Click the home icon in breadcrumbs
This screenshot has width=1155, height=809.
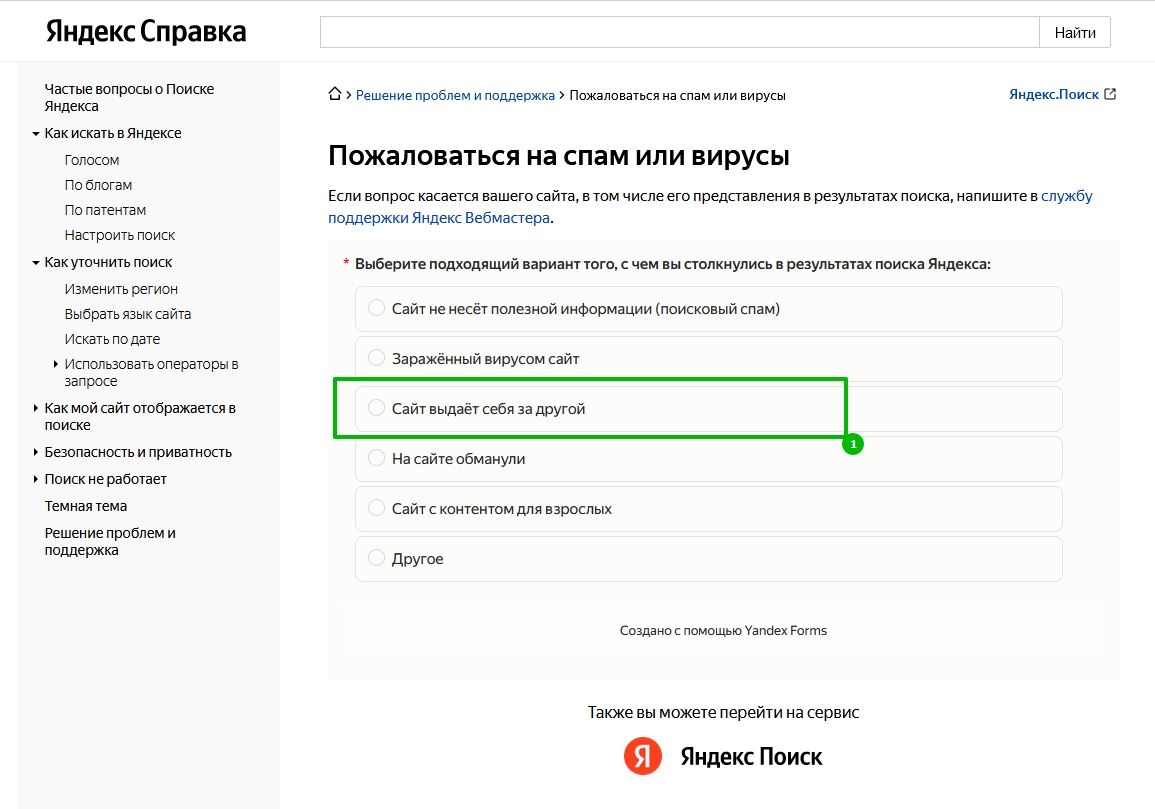pos(335,95)
